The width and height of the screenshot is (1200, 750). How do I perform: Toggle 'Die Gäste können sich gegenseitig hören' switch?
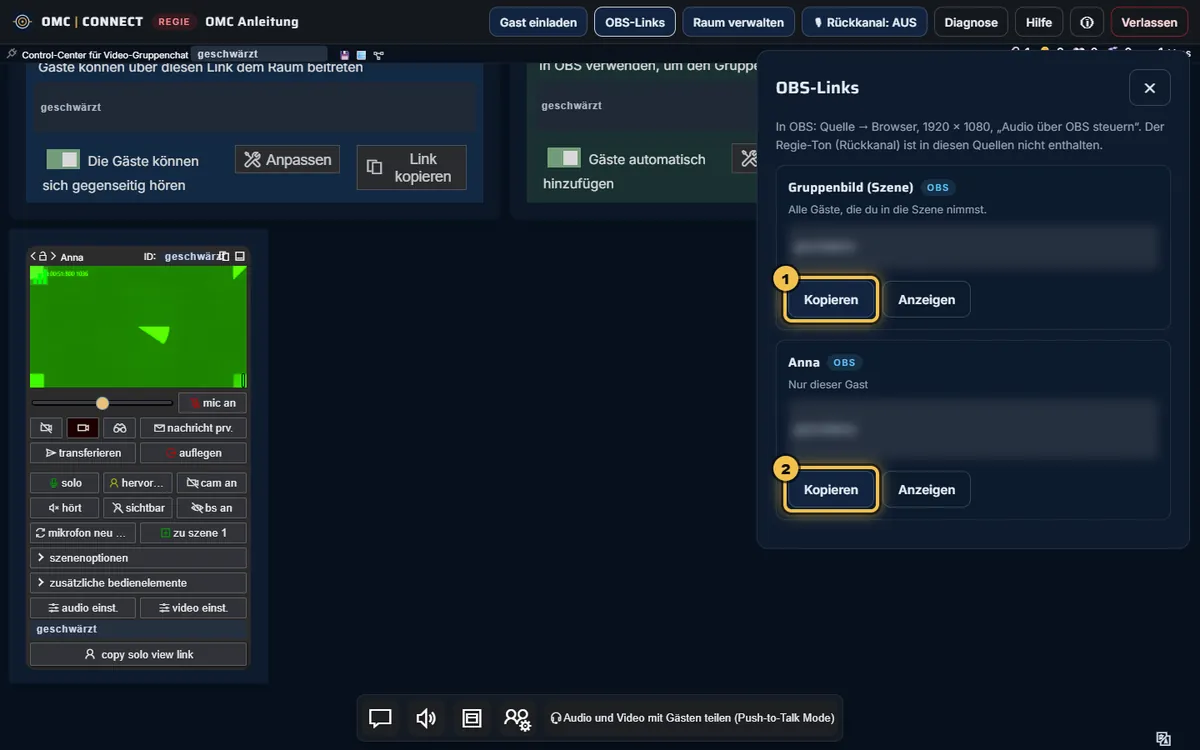pos(63,159)
